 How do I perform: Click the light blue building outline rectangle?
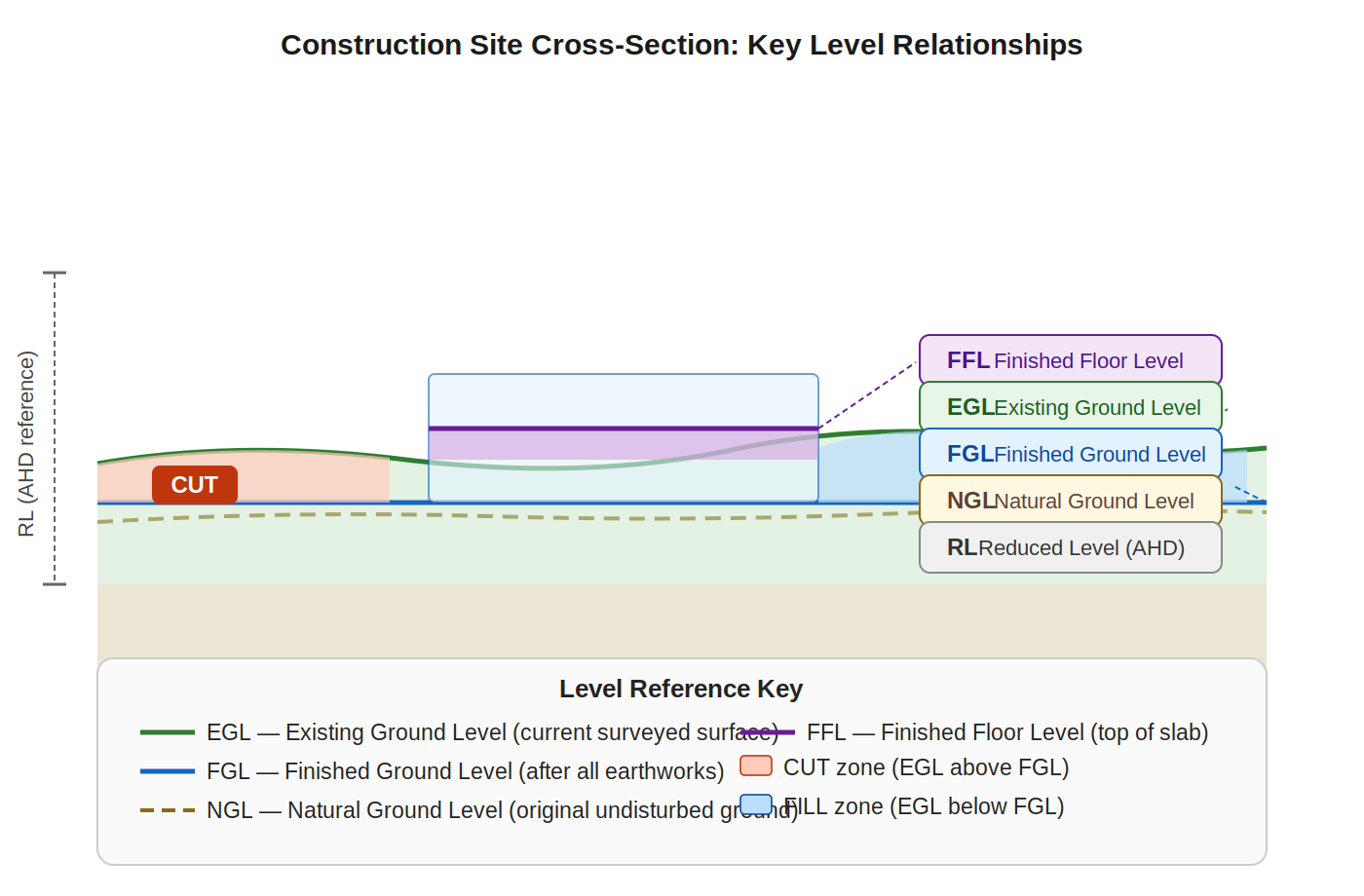click(624, 373)
